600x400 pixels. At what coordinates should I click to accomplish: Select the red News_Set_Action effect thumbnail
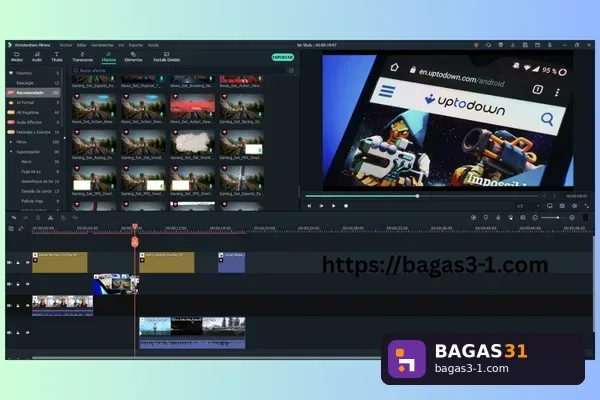pos(192,108)
